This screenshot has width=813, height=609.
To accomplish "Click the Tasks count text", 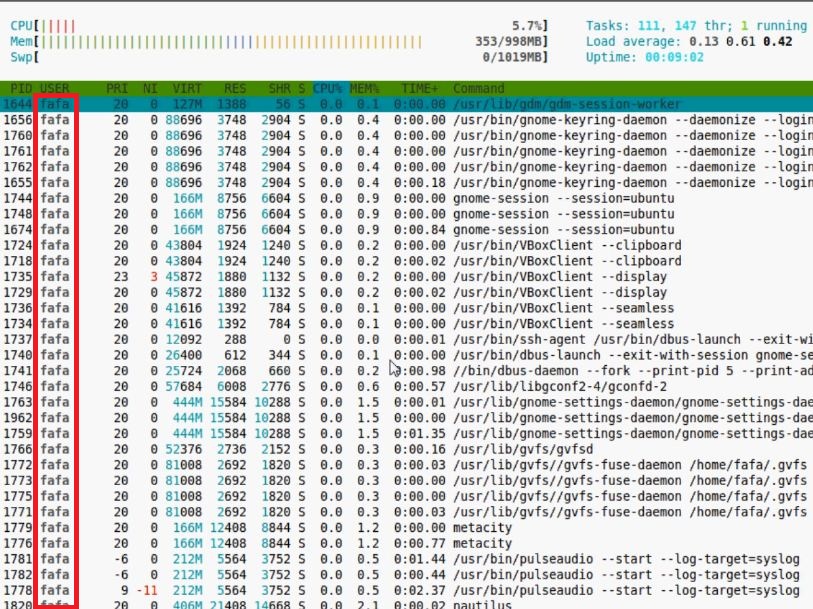I will tap(696, 26).
